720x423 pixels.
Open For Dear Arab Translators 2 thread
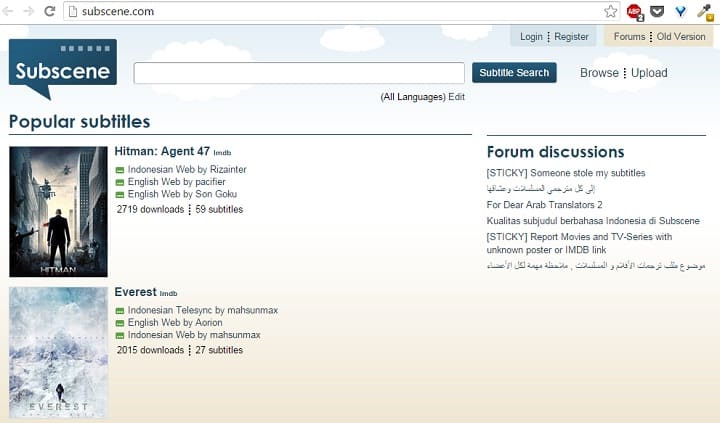click(545, 205)
